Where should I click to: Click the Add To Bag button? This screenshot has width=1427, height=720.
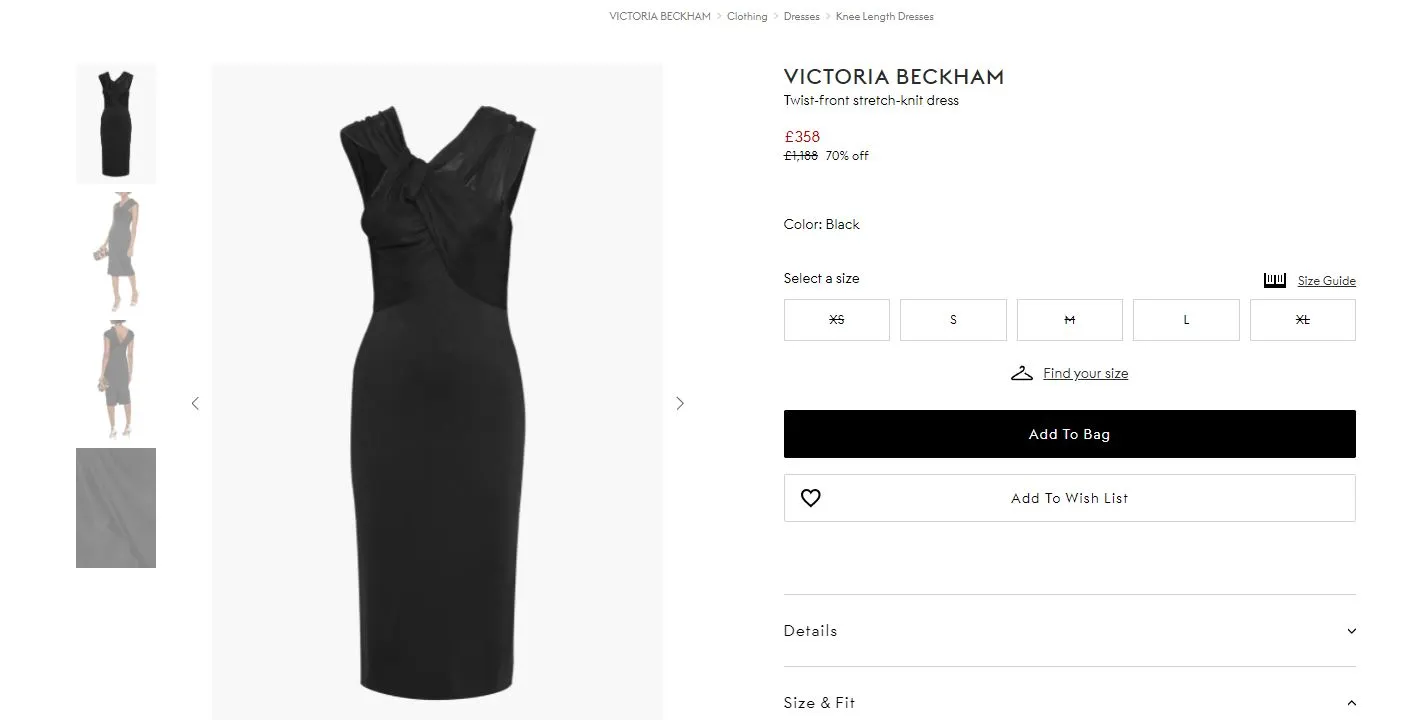click(1069, 433)
